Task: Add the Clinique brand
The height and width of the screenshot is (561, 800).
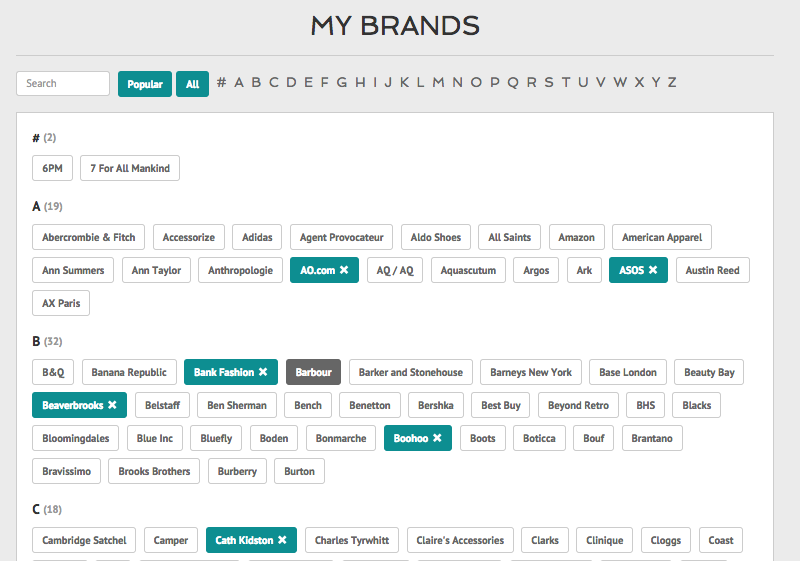Action: pyautogui.click(x=605, y=540)
